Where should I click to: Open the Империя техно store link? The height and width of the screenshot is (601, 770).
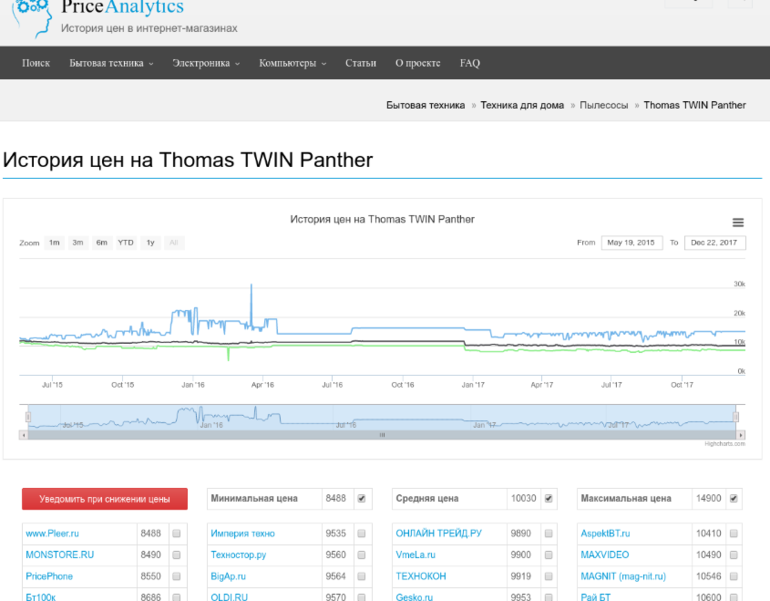pos(243,533)
